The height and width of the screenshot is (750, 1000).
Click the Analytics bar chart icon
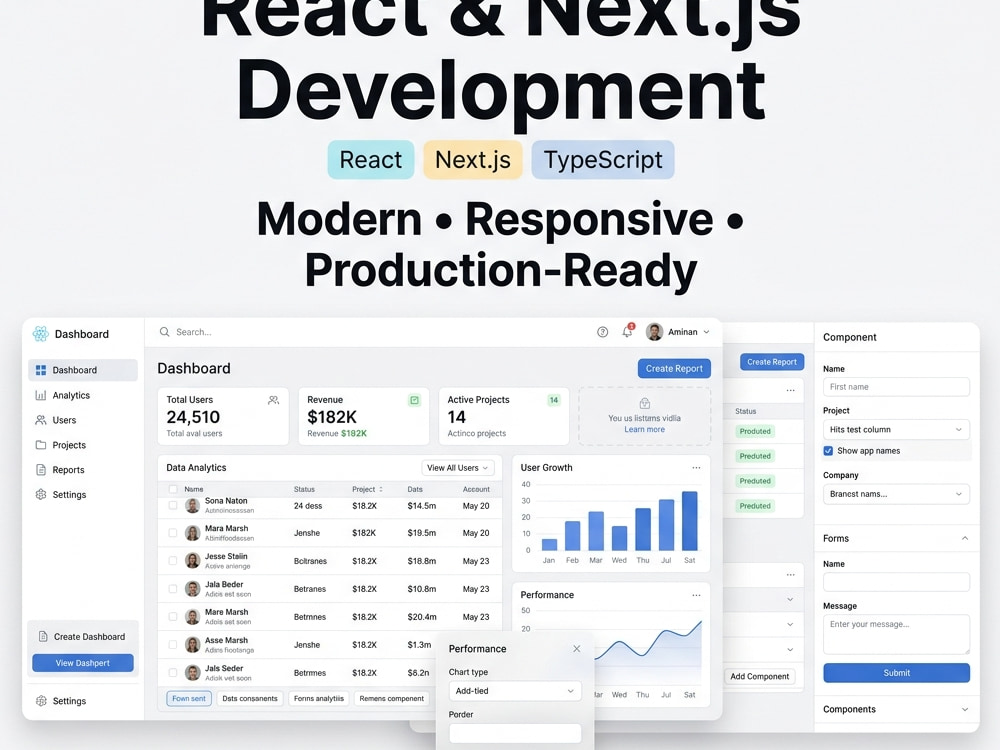41,395
